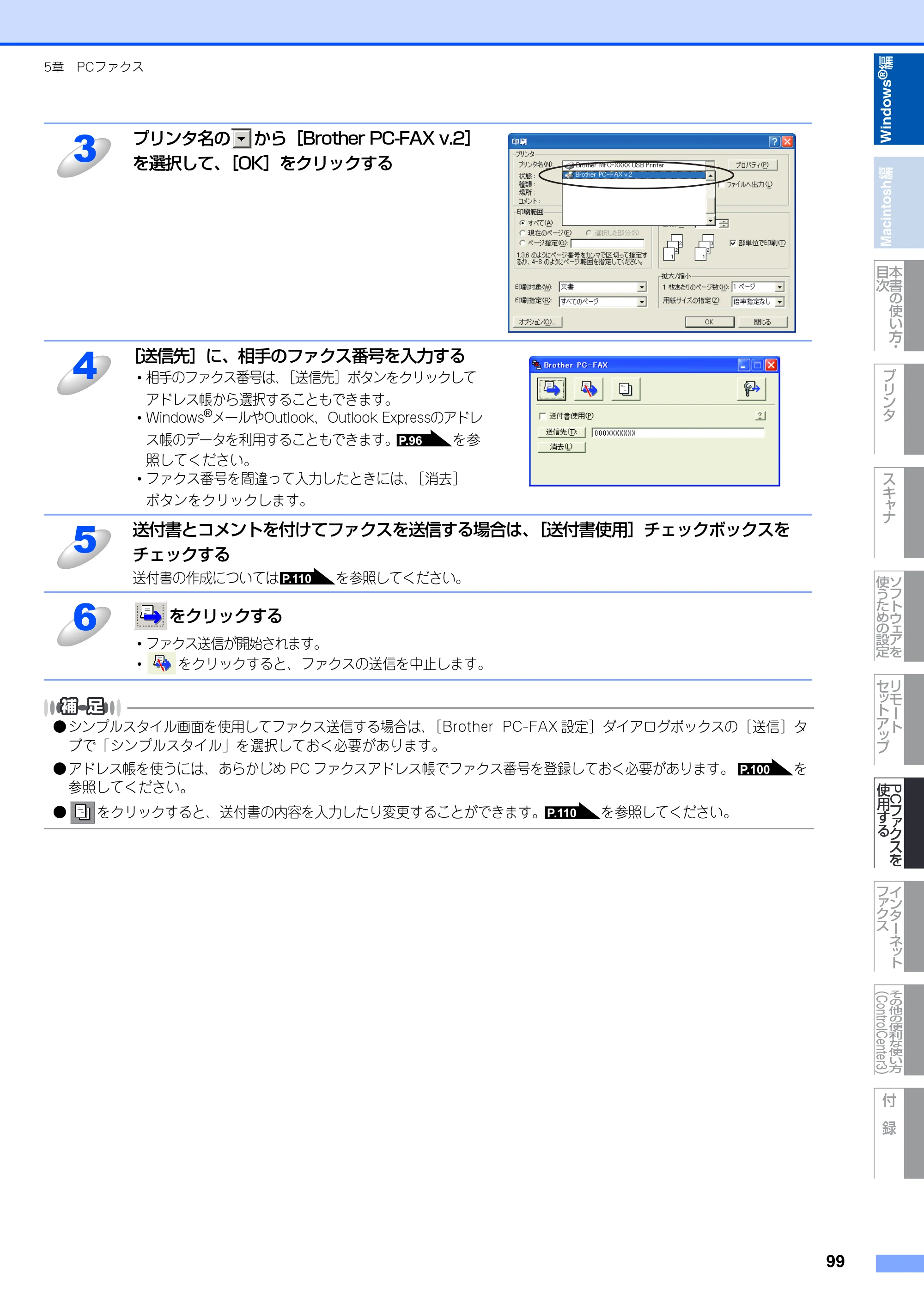
Task: Close the 印刷 print dialog
Action: click(x=787, y=141)
